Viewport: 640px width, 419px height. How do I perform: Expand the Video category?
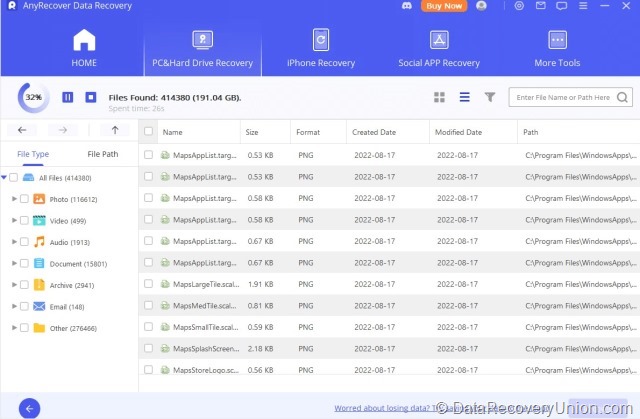point(14,220)
